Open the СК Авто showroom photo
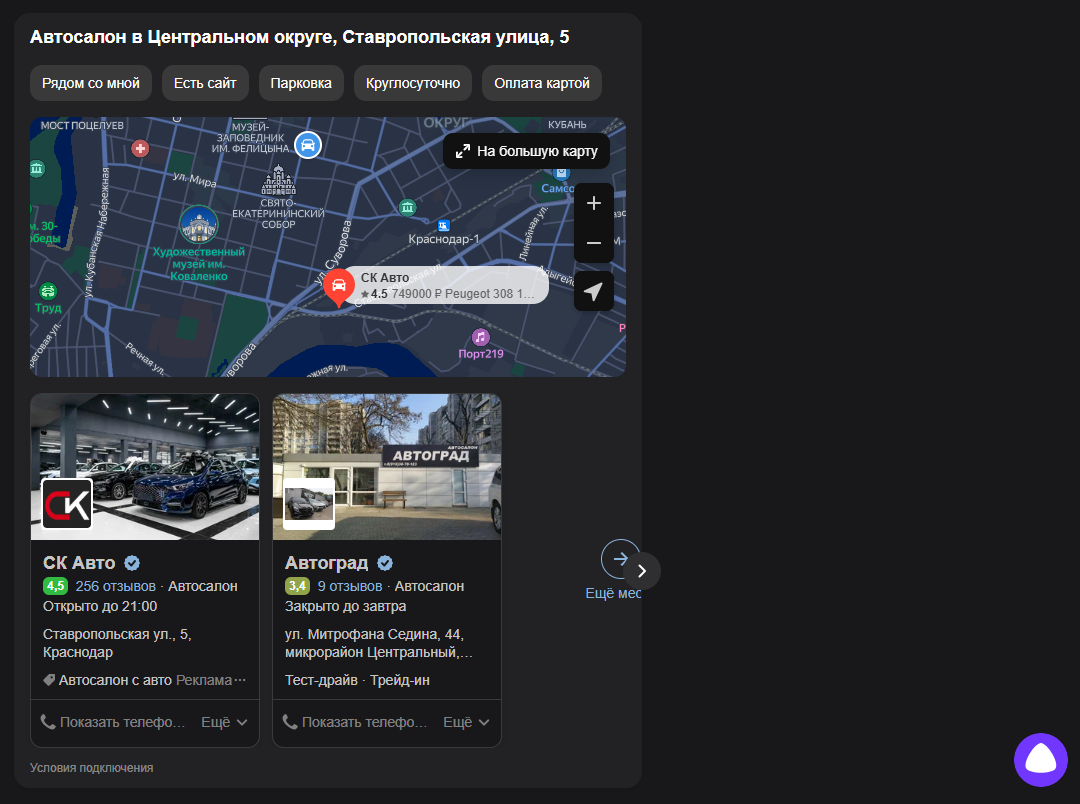 tap(145, 466)
